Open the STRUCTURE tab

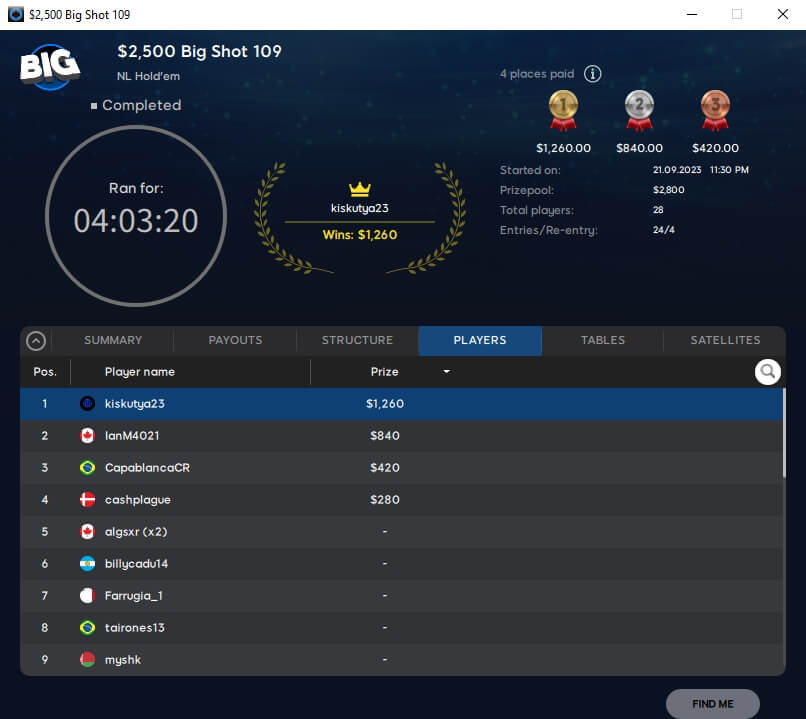click(x=357, y=340)
